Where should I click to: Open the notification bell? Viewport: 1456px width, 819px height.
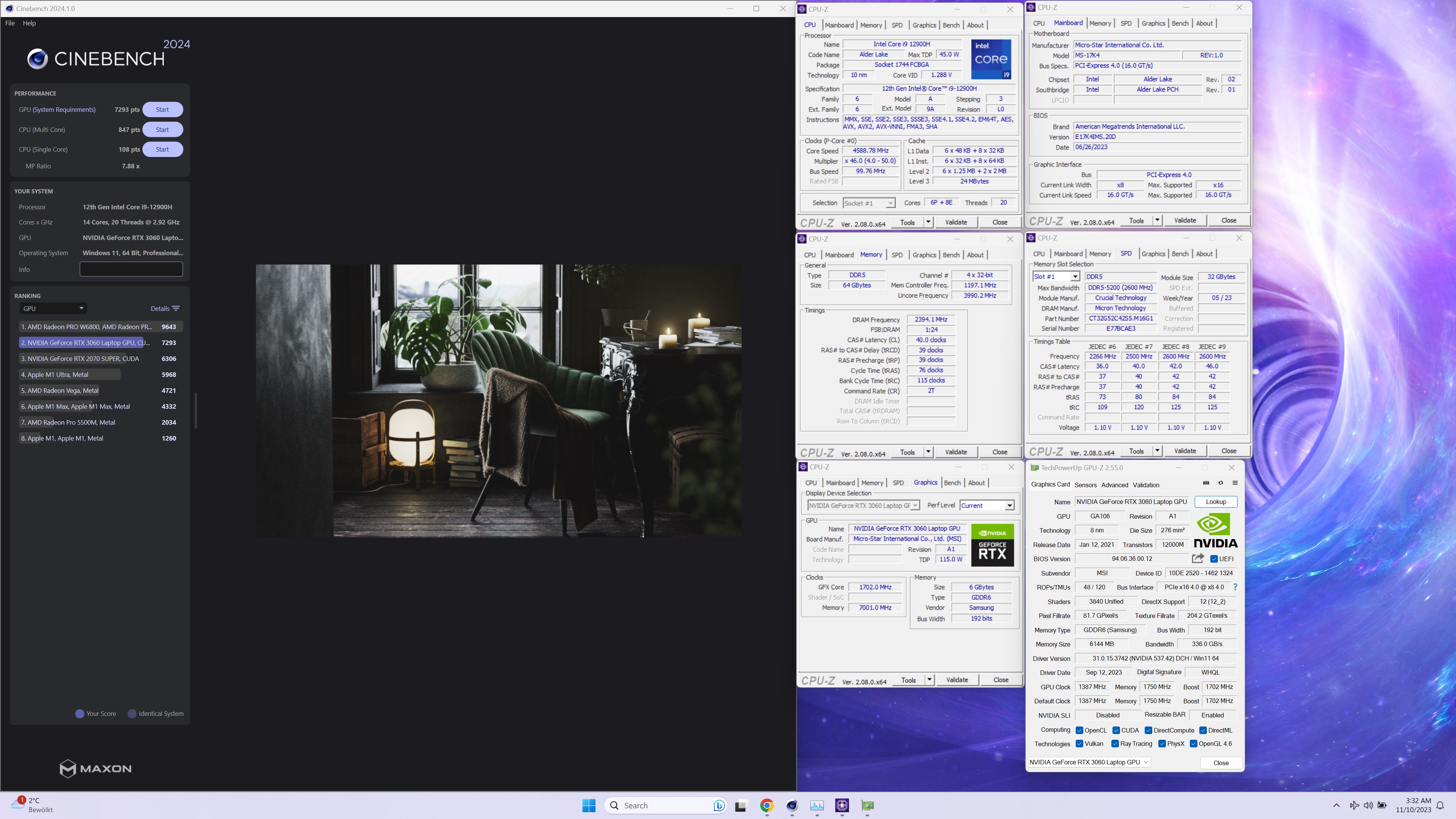coord(1441,805)
